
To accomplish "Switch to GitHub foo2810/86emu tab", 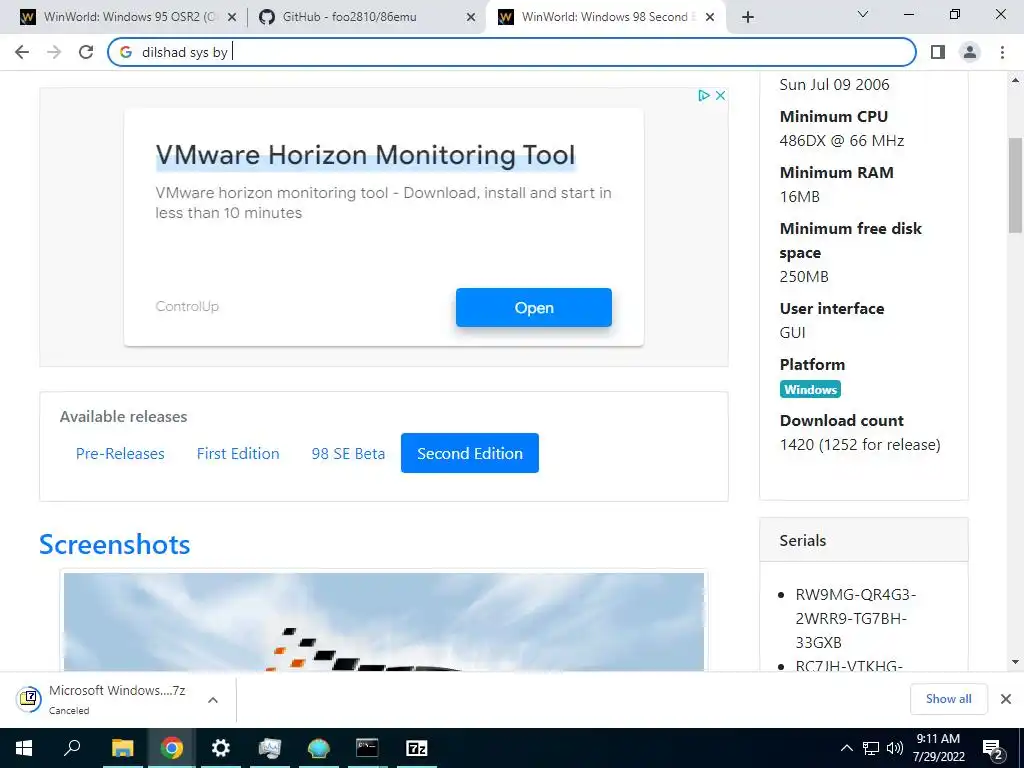I will tap(366, 17).
